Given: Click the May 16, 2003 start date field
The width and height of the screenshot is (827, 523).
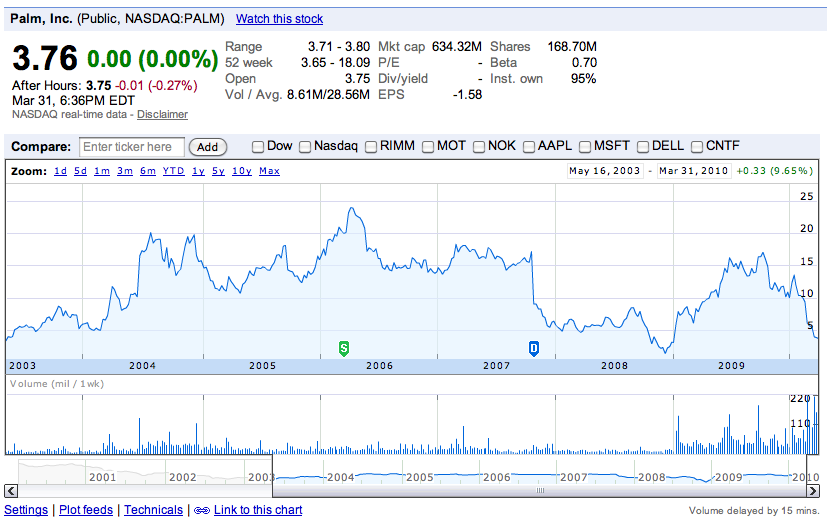Looking at the screenshot, I should tap(605, 171).
